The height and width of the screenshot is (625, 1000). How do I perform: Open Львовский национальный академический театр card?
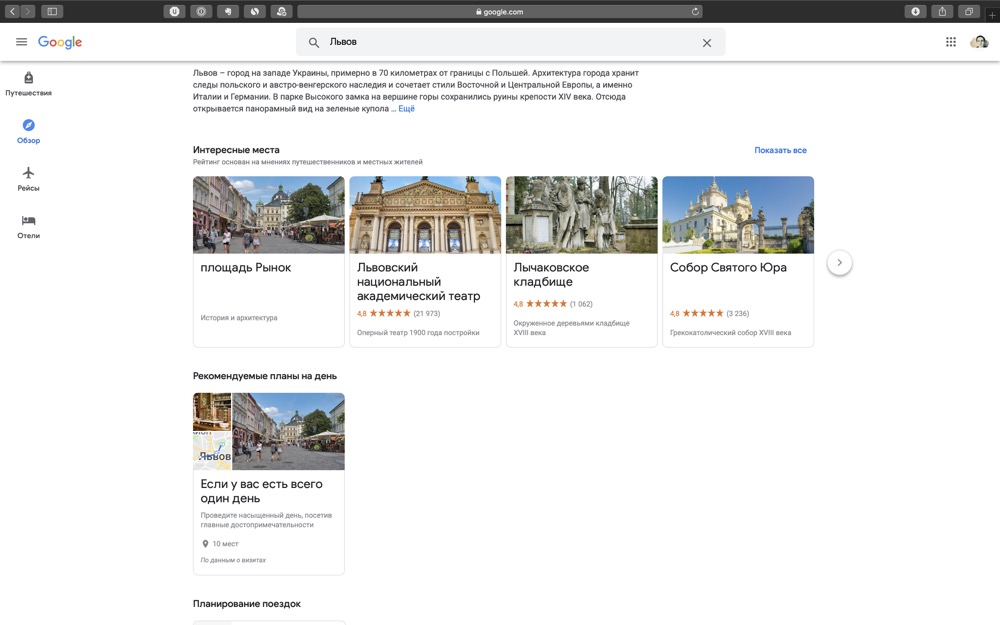point(424,262)
